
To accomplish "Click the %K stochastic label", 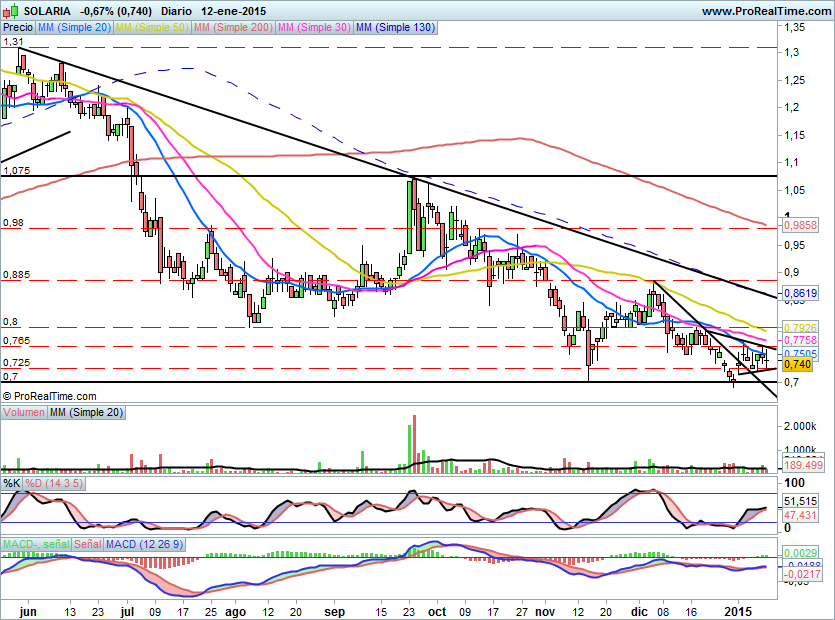I will [12, 483].
